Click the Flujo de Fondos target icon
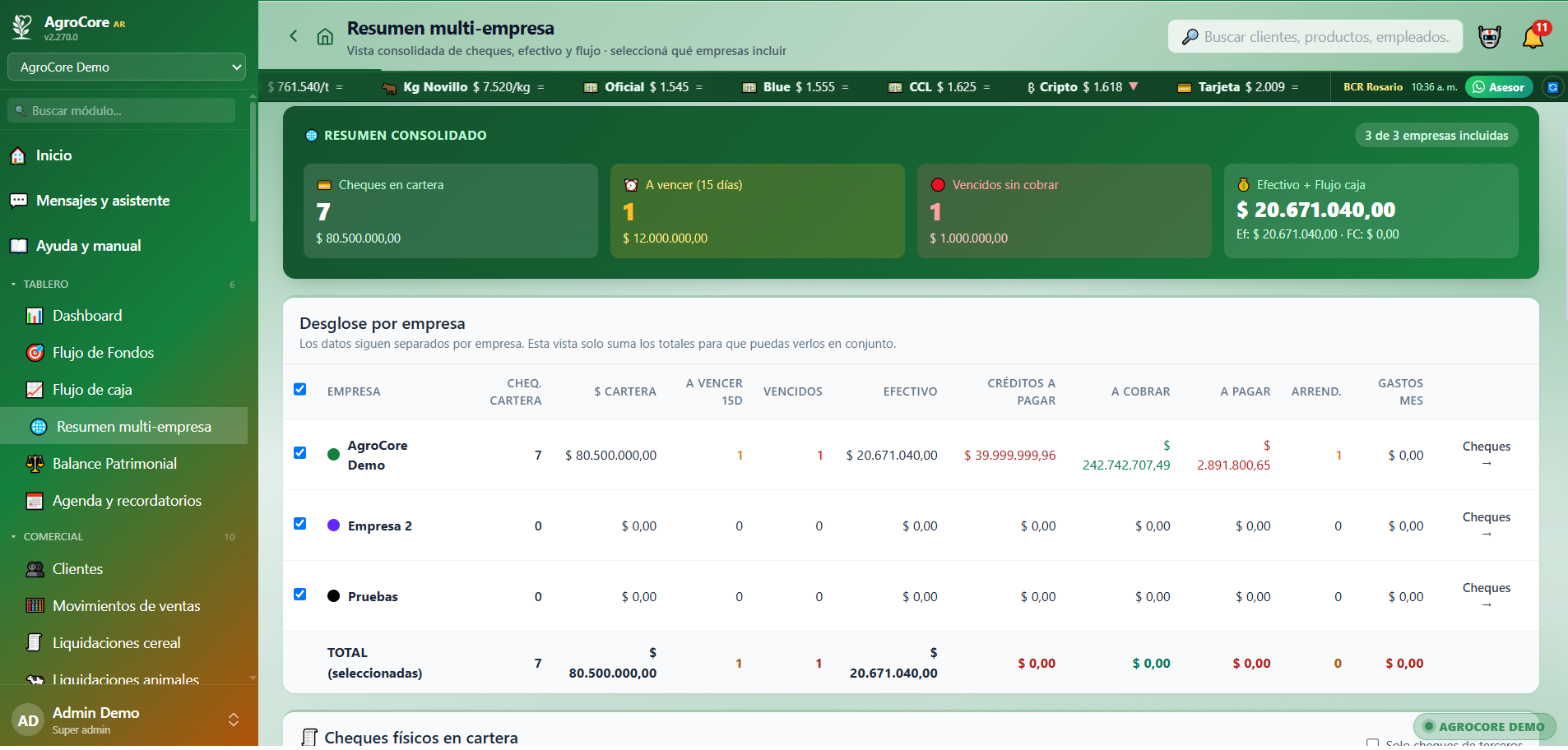1568x750 pixels. pyautogui.click(x=35, y=353)
